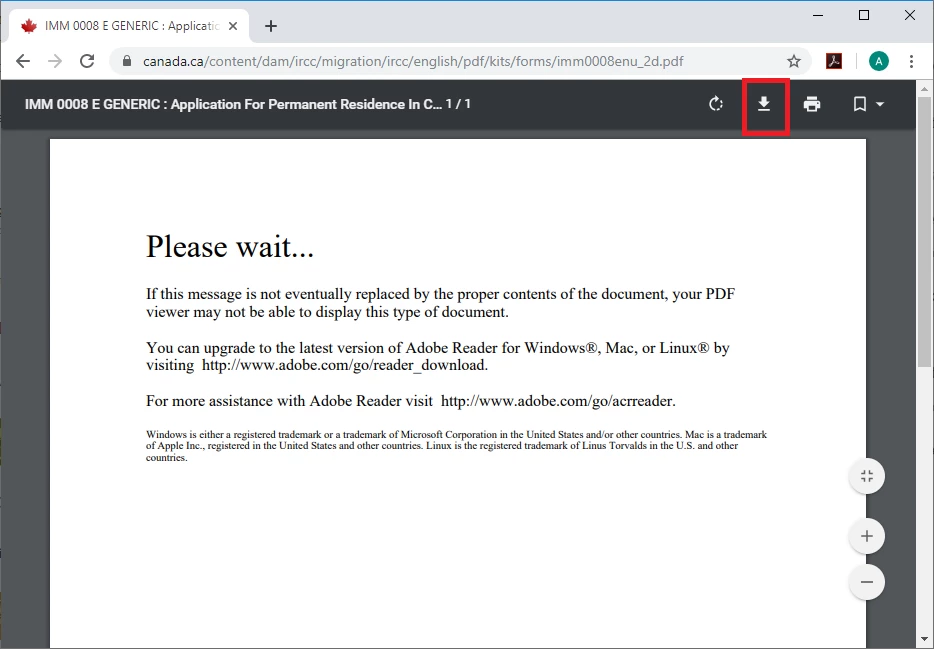Viewport: 934px width, 649px height.
Task: Click the adobe.com/go/reader_download URL text
Action: click(x=345, y=365)
